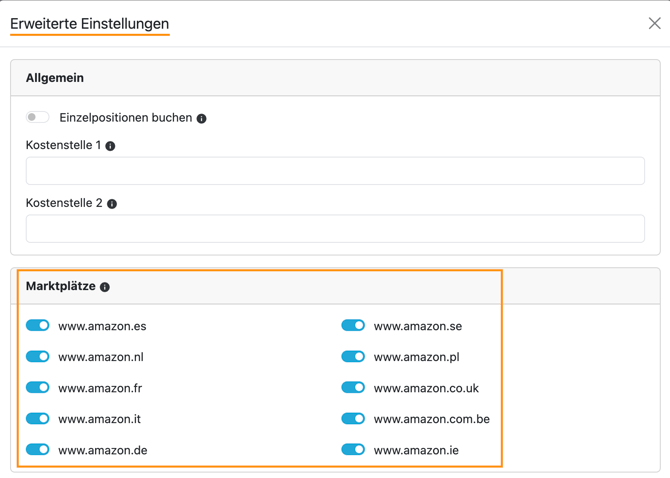Click info icon next to Marktplätze

coord(105,287)
